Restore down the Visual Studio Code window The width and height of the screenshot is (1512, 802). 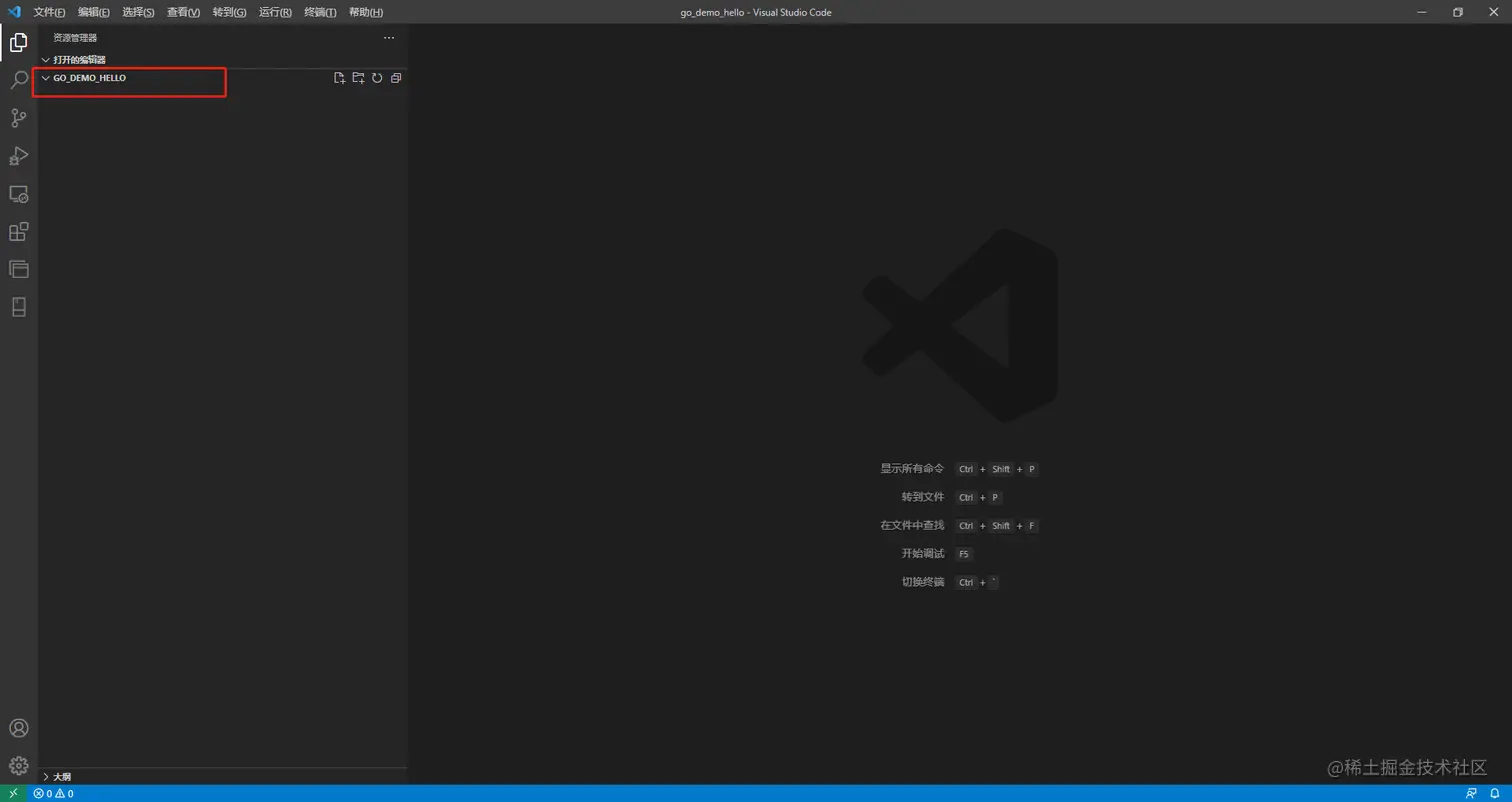coord(1458,12)
